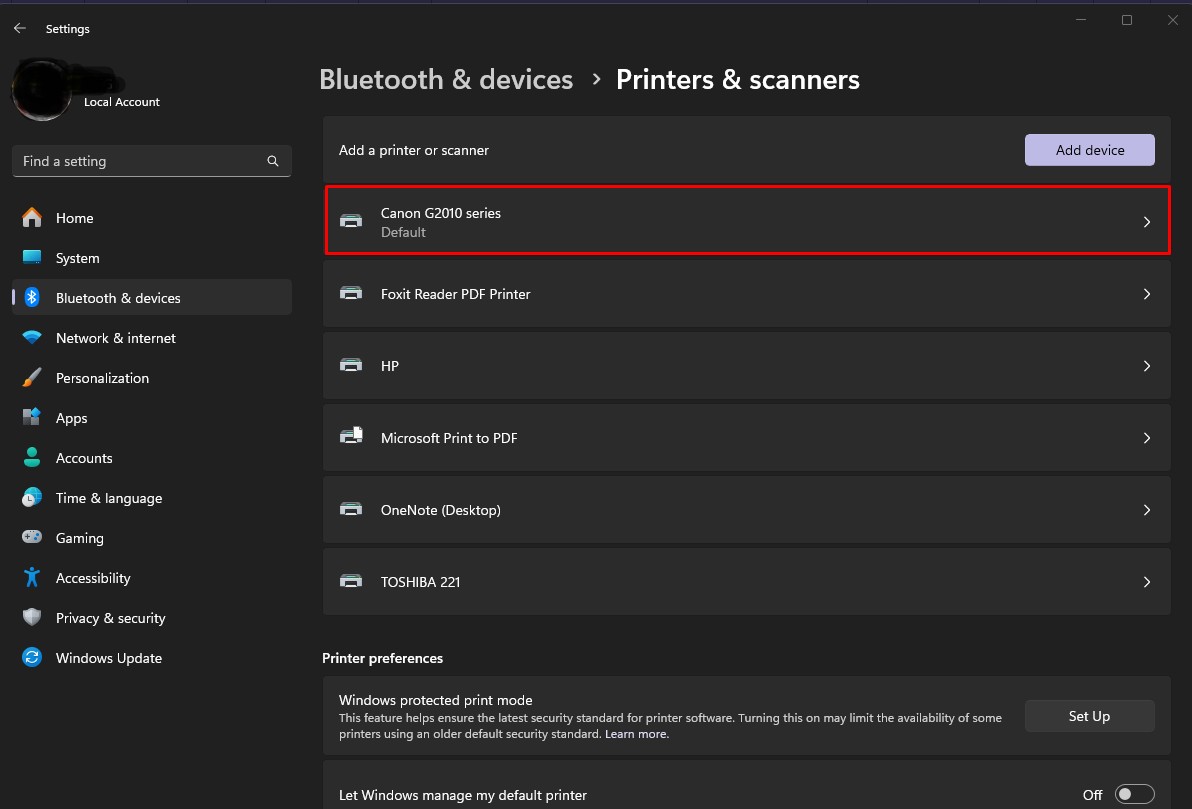Click the Privacy & security shield icon
1192x809 pixels.
32,617
